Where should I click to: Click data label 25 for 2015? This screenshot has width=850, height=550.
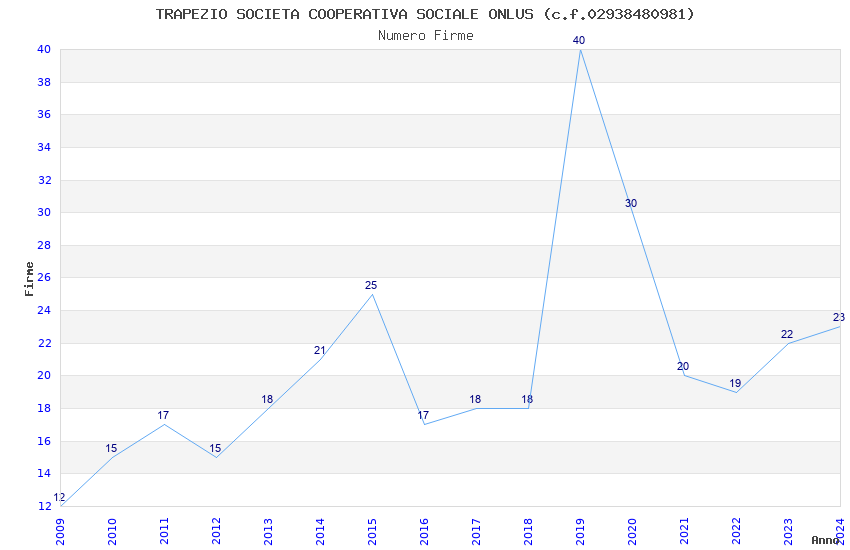[x=371, y=285]
